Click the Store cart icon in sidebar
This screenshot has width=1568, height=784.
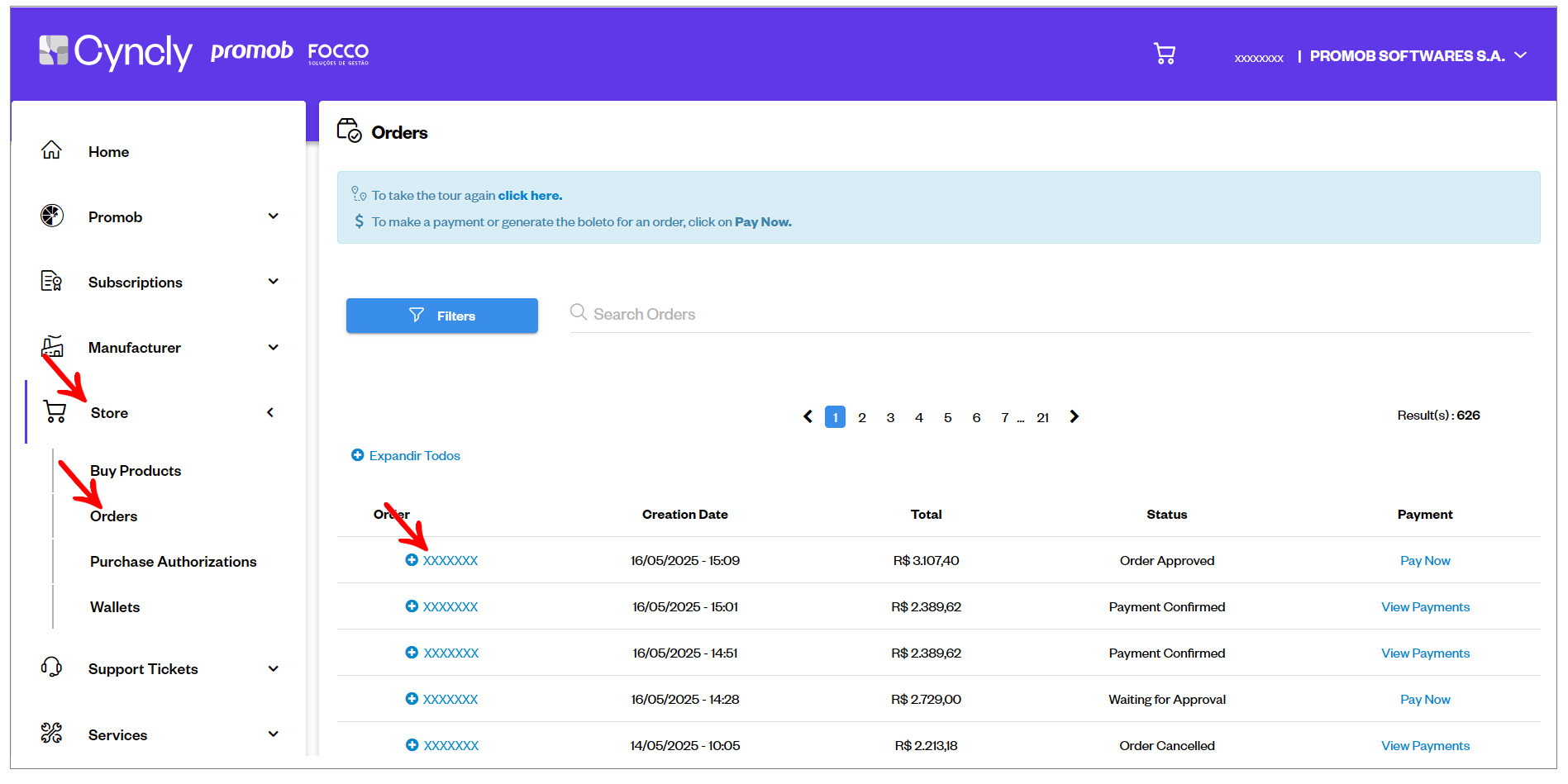55,411
